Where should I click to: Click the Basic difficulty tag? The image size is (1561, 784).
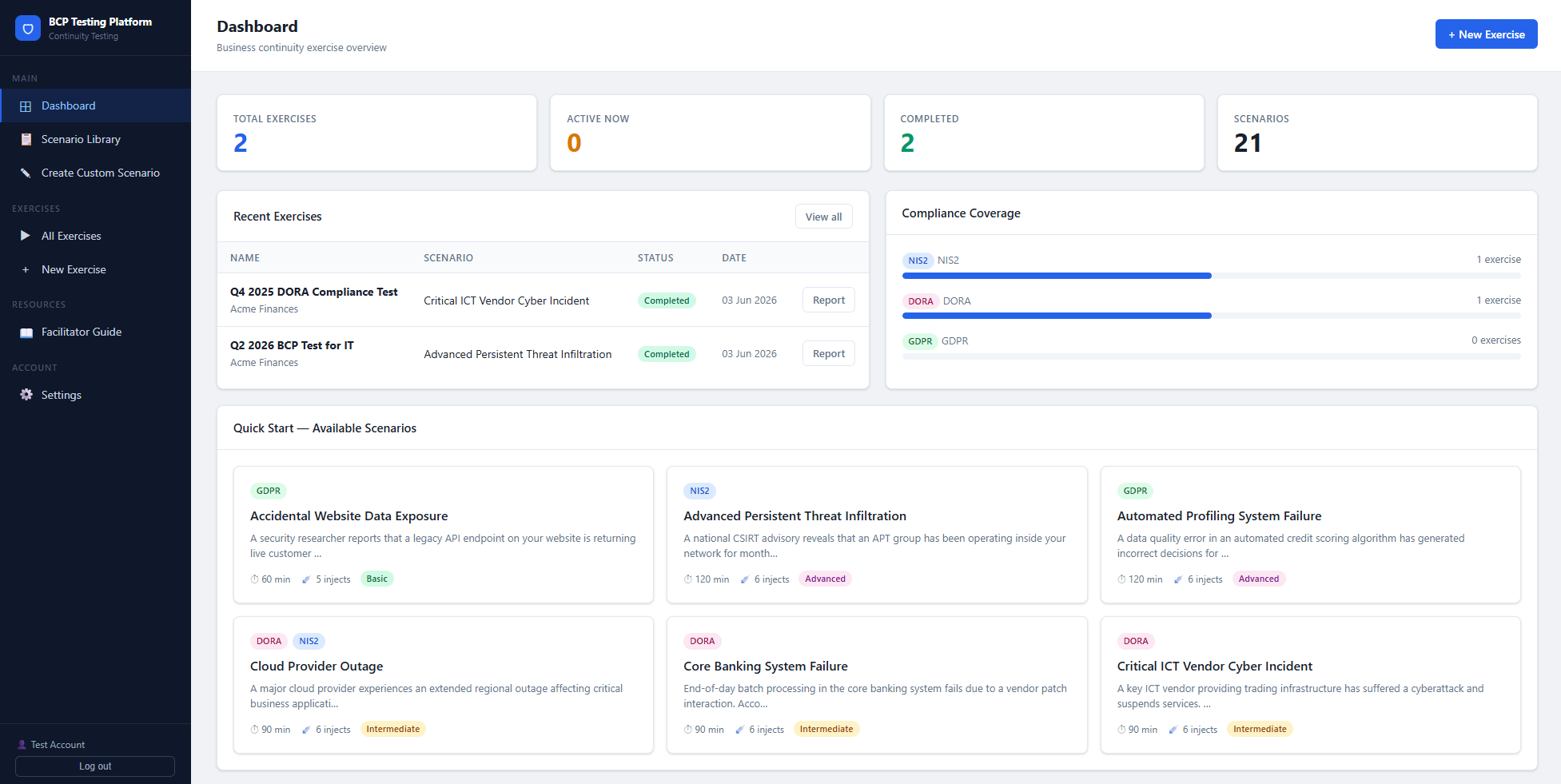376,579
